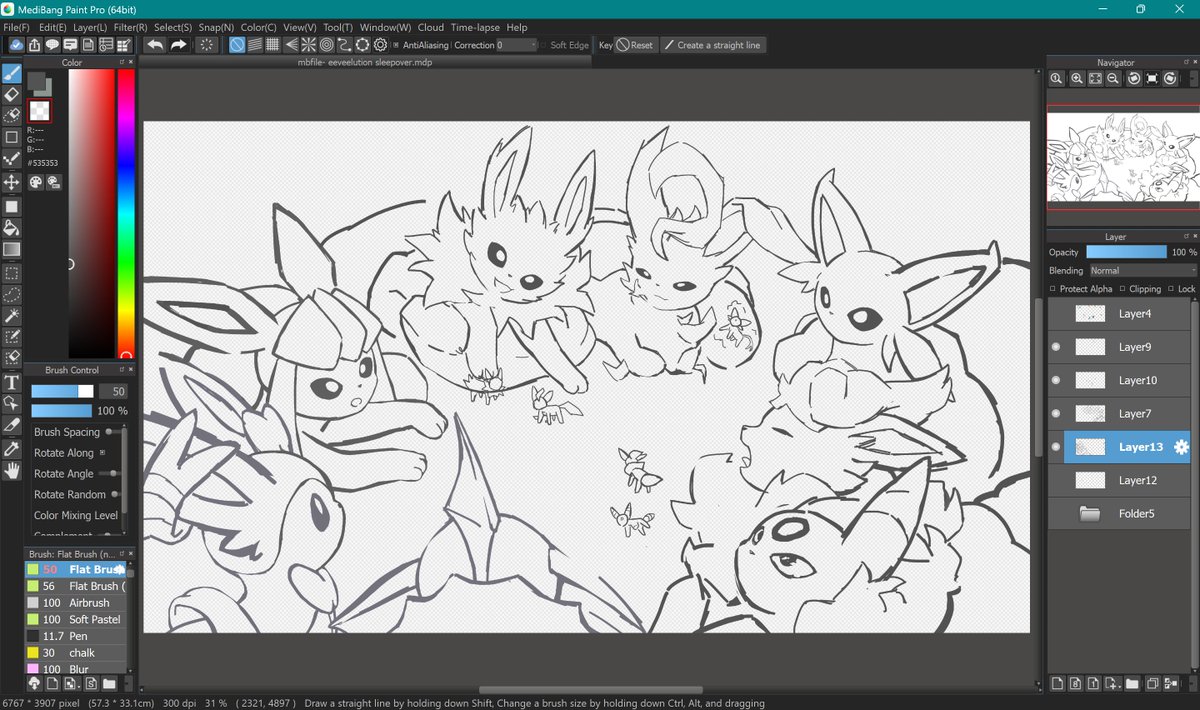Hide Layer7 visibility dot

1056,413
